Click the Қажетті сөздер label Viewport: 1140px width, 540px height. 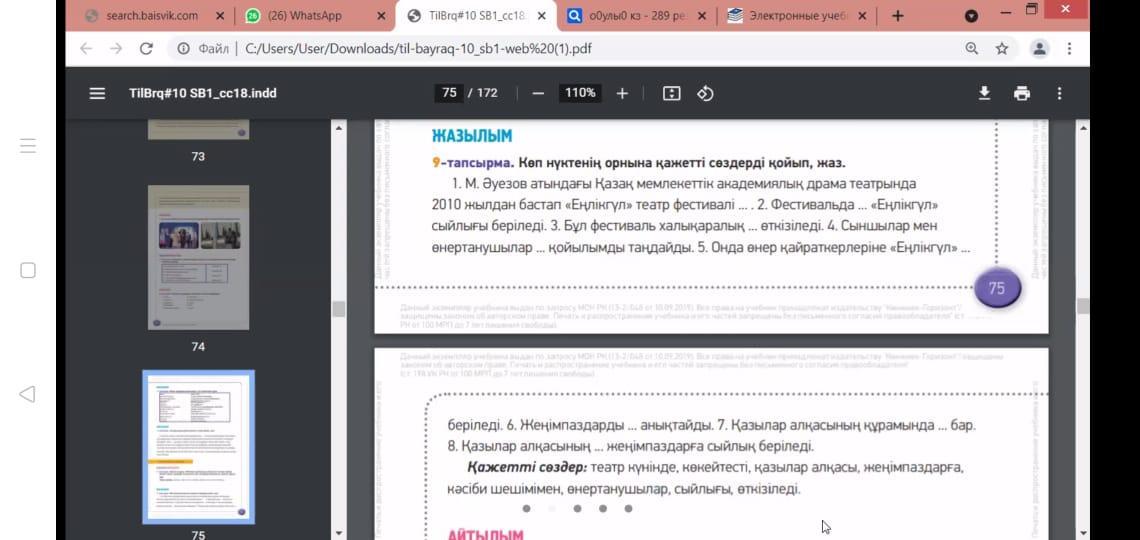pyautogui.click(x=526, y=467)
